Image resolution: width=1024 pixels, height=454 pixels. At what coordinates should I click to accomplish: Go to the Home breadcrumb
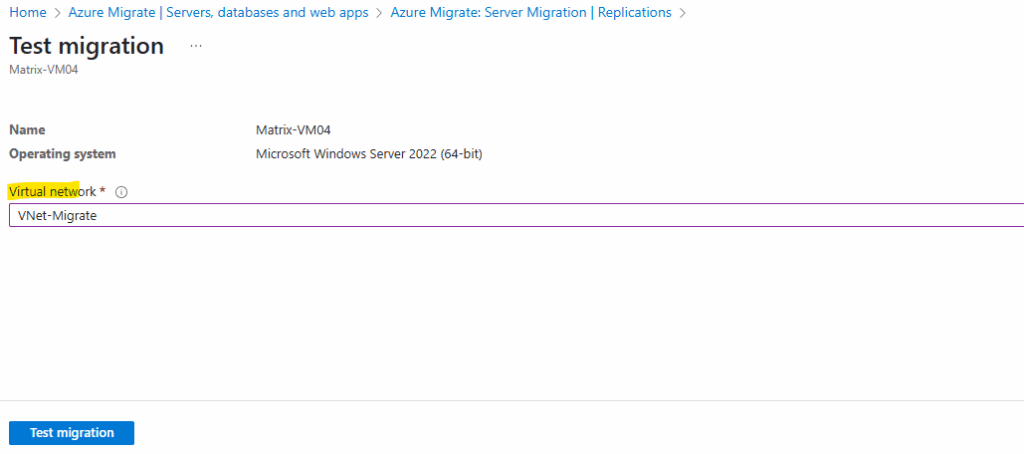point(27,13)
